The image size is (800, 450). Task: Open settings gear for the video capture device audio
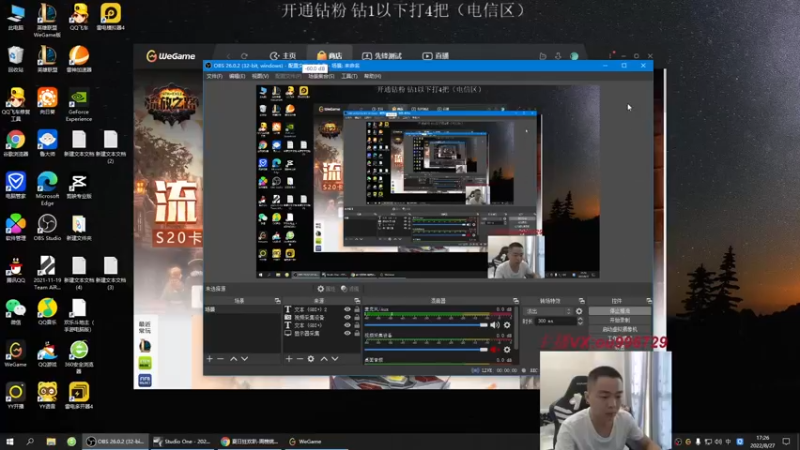click(507, 349)
